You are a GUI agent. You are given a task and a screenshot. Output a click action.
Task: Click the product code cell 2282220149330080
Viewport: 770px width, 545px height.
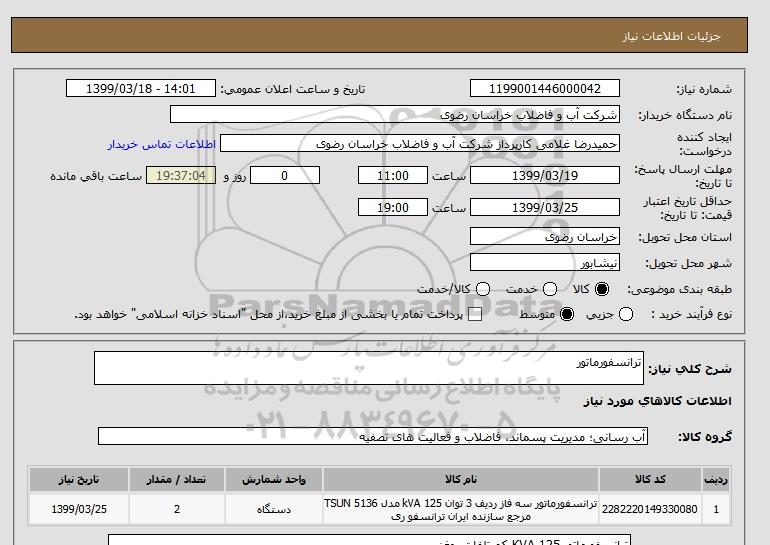tap(650, 509)
